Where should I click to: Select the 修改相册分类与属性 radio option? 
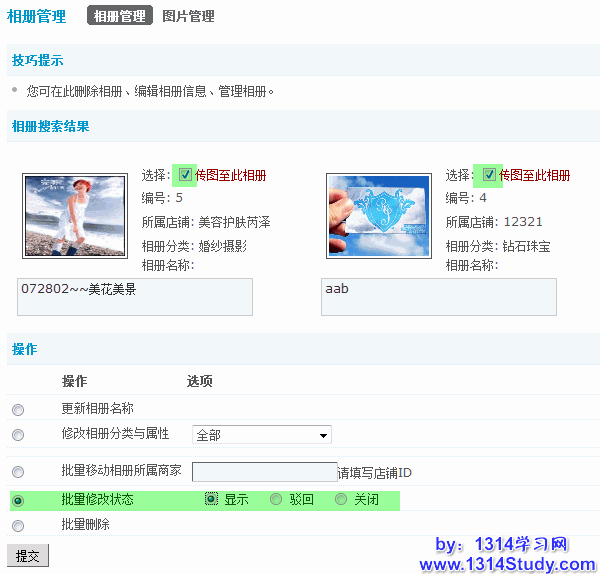pyautogui.click(x=18, y=435)
